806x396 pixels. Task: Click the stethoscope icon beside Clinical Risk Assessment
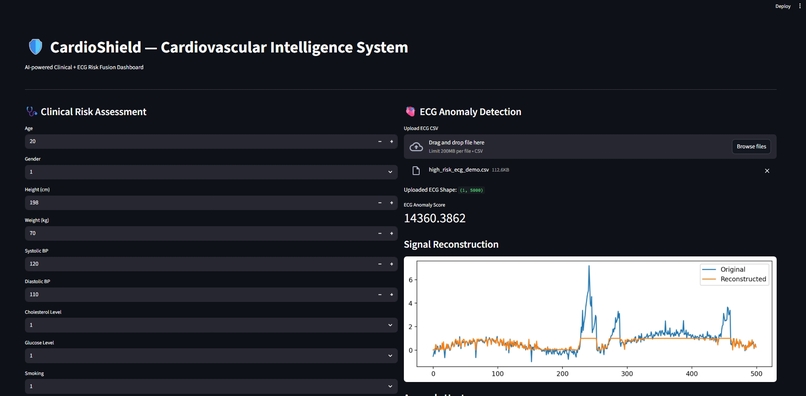coord(31,112)
